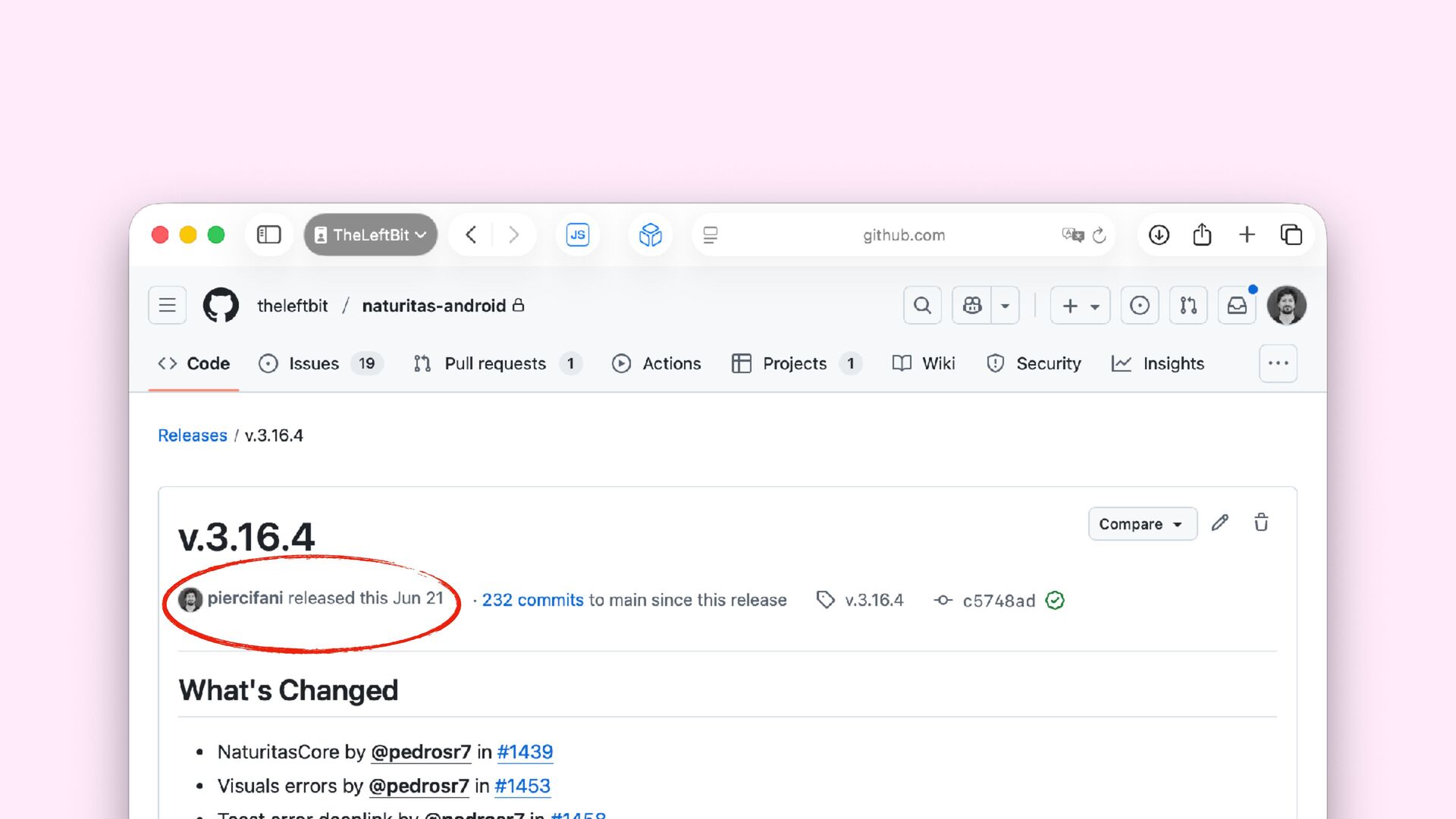Go to the Releases breadcrumb link
The width and height of the screenshot is (1456, 819).
[193, 435]
